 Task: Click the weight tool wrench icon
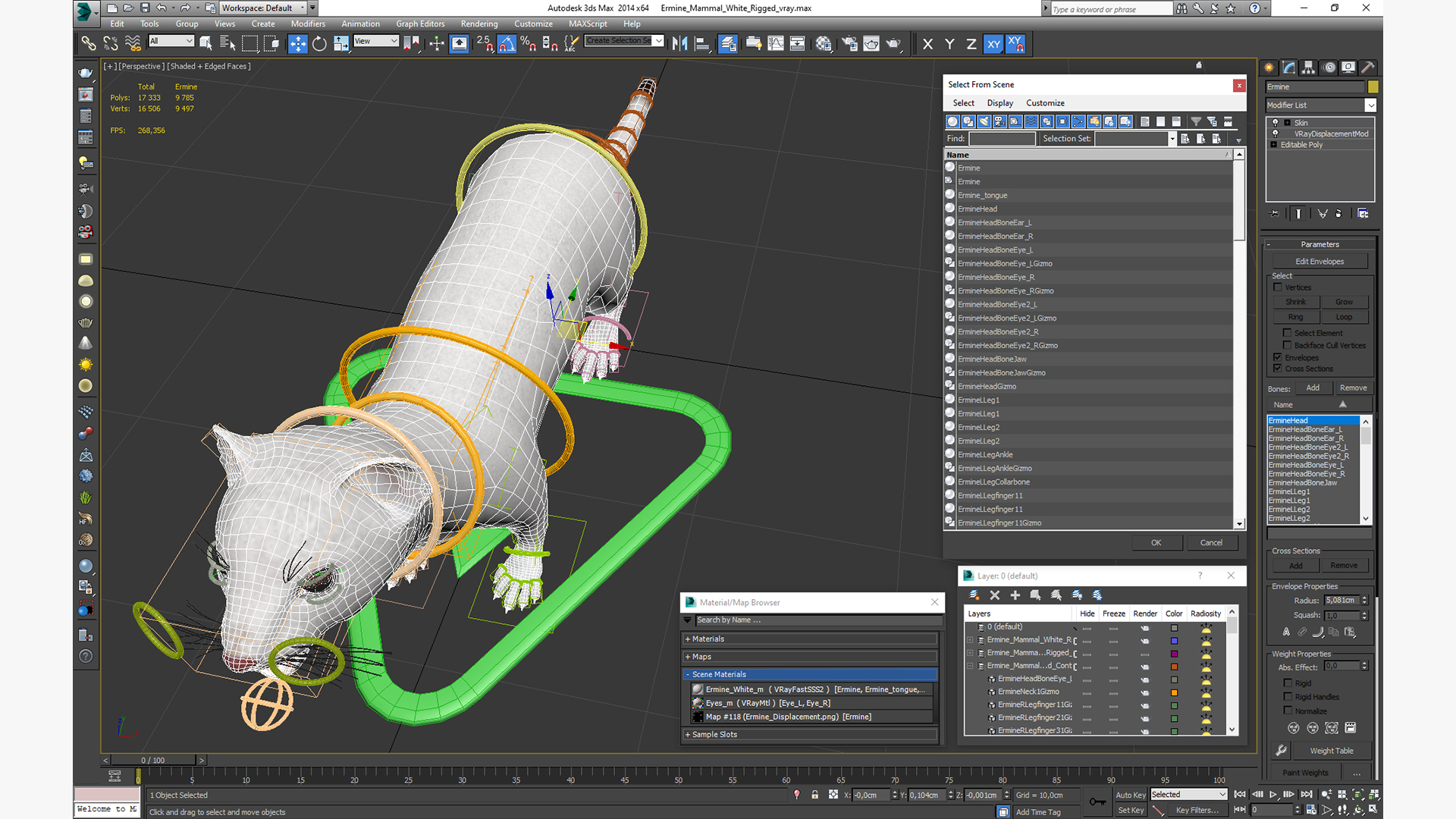[x=1281, y=751]
